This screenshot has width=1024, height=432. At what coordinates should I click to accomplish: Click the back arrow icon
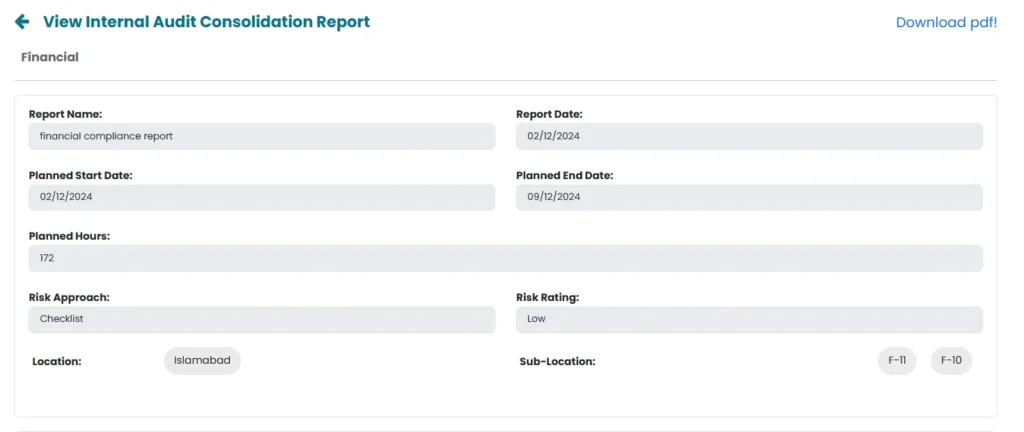tap(22, 22)
